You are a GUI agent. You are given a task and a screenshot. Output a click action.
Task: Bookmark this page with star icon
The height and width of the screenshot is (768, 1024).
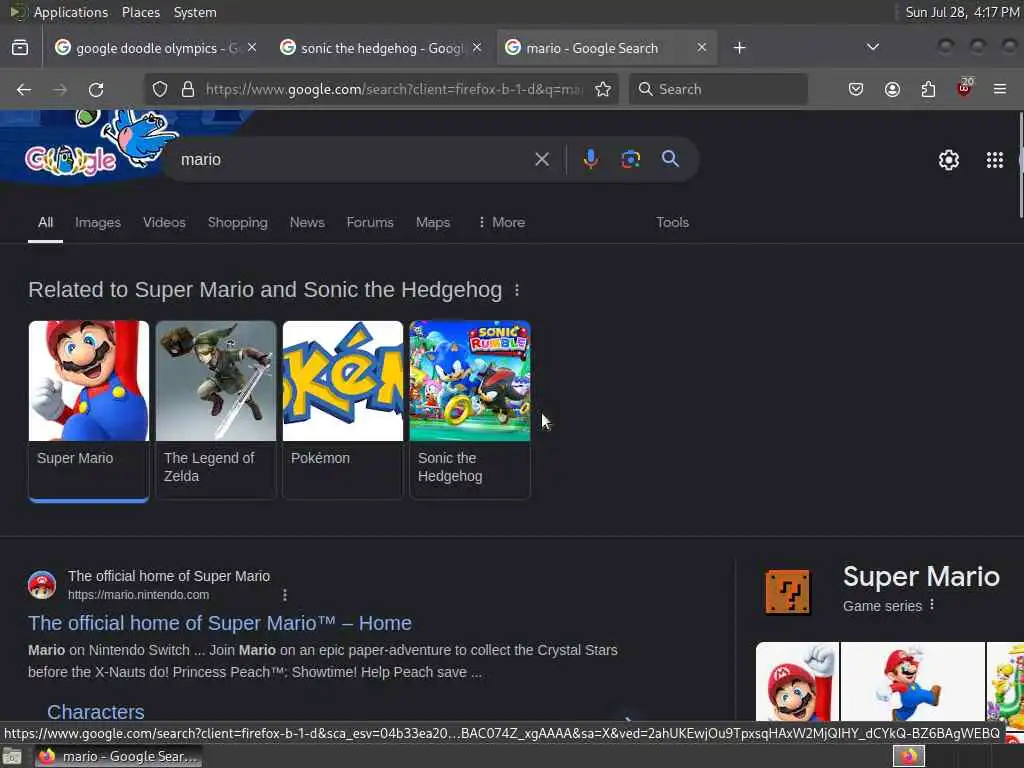tap(603, 89)
